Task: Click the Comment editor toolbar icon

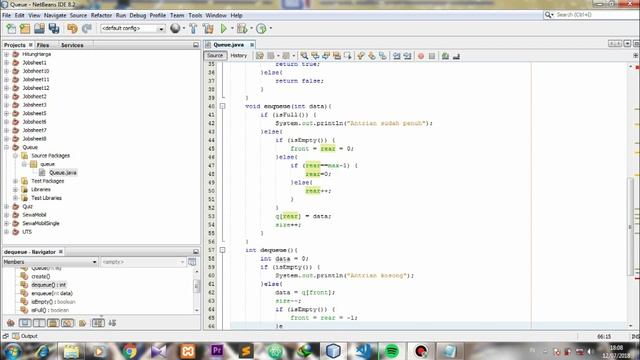Action: pos(445,56)
